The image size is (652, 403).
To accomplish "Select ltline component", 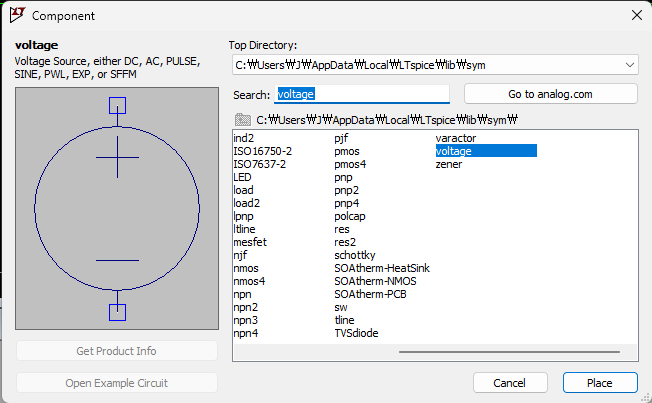I will pos(244,229).
